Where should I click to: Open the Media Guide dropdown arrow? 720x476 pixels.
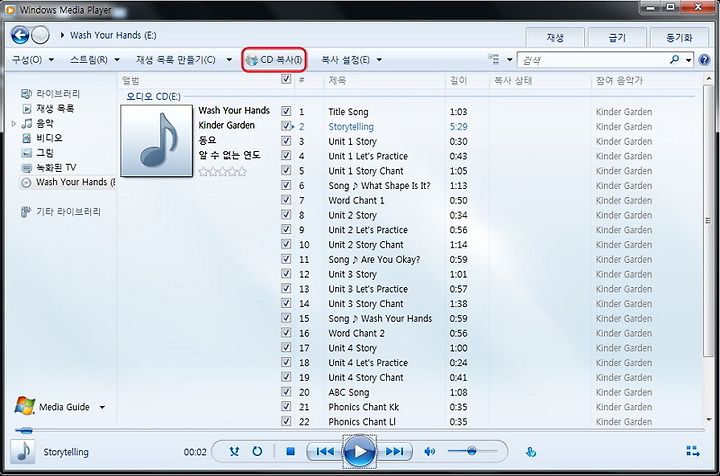pos(102,407)
